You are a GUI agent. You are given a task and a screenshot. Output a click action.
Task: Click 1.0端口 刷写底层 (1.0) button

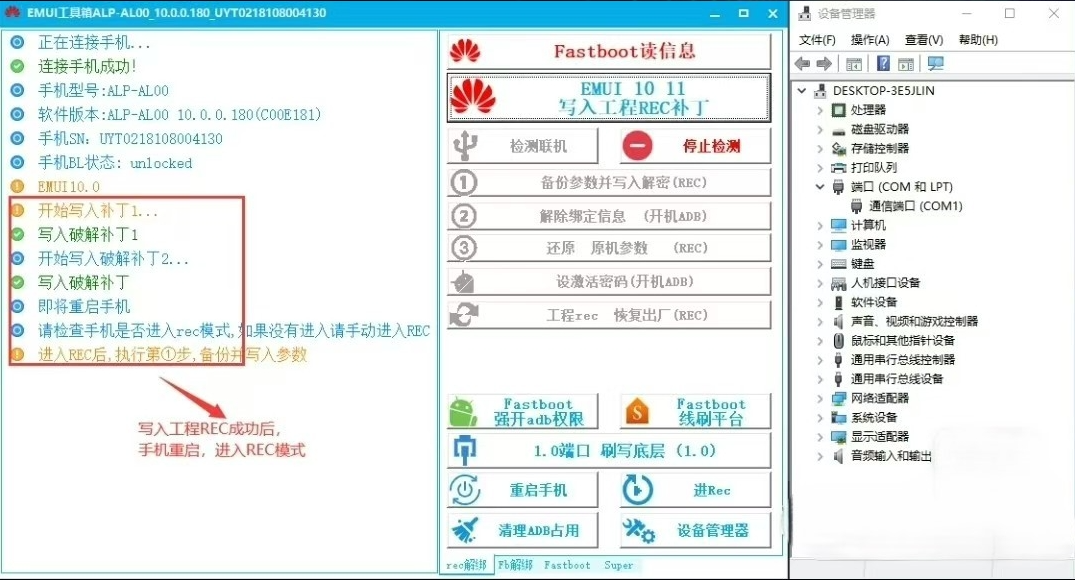tap(609, 450)
